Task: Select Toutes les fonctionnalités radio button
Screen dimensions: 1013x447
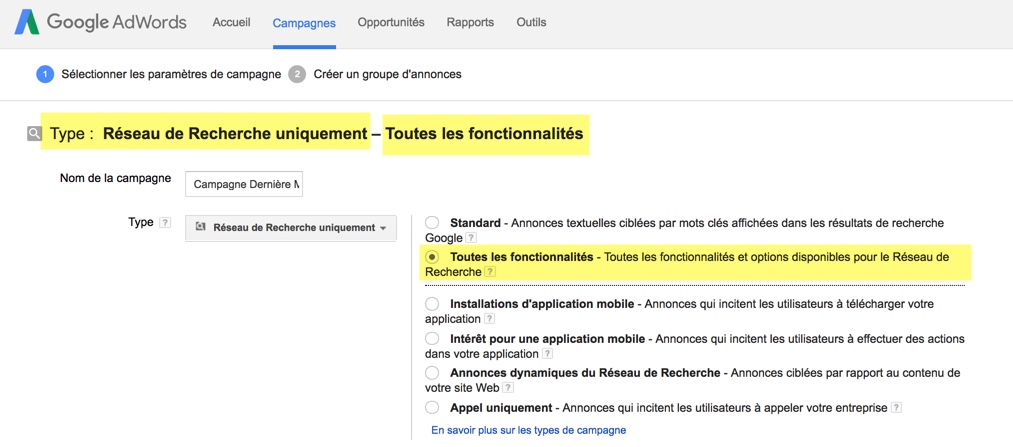Action: tap(432, 257)
